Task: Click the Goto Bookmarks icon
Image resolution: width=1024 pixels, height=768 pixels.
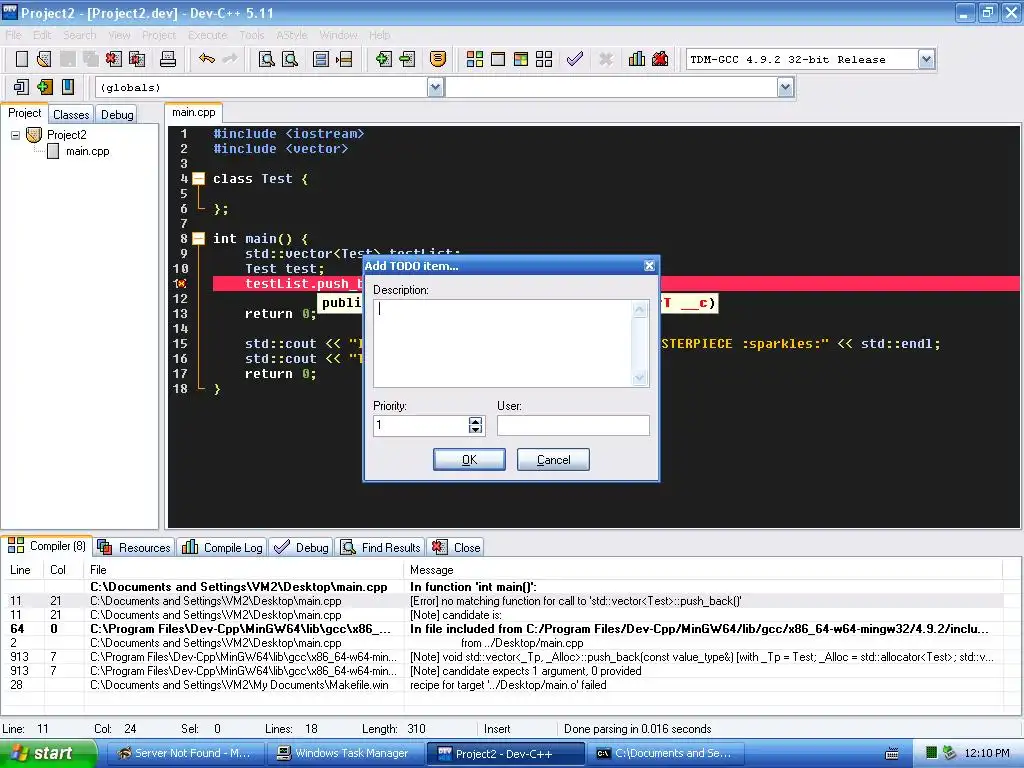Action: 67,87
